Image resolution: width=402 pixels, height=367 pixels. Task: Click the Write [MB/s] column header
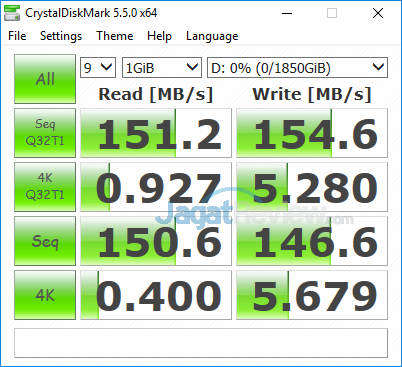[x=312, y=94]
